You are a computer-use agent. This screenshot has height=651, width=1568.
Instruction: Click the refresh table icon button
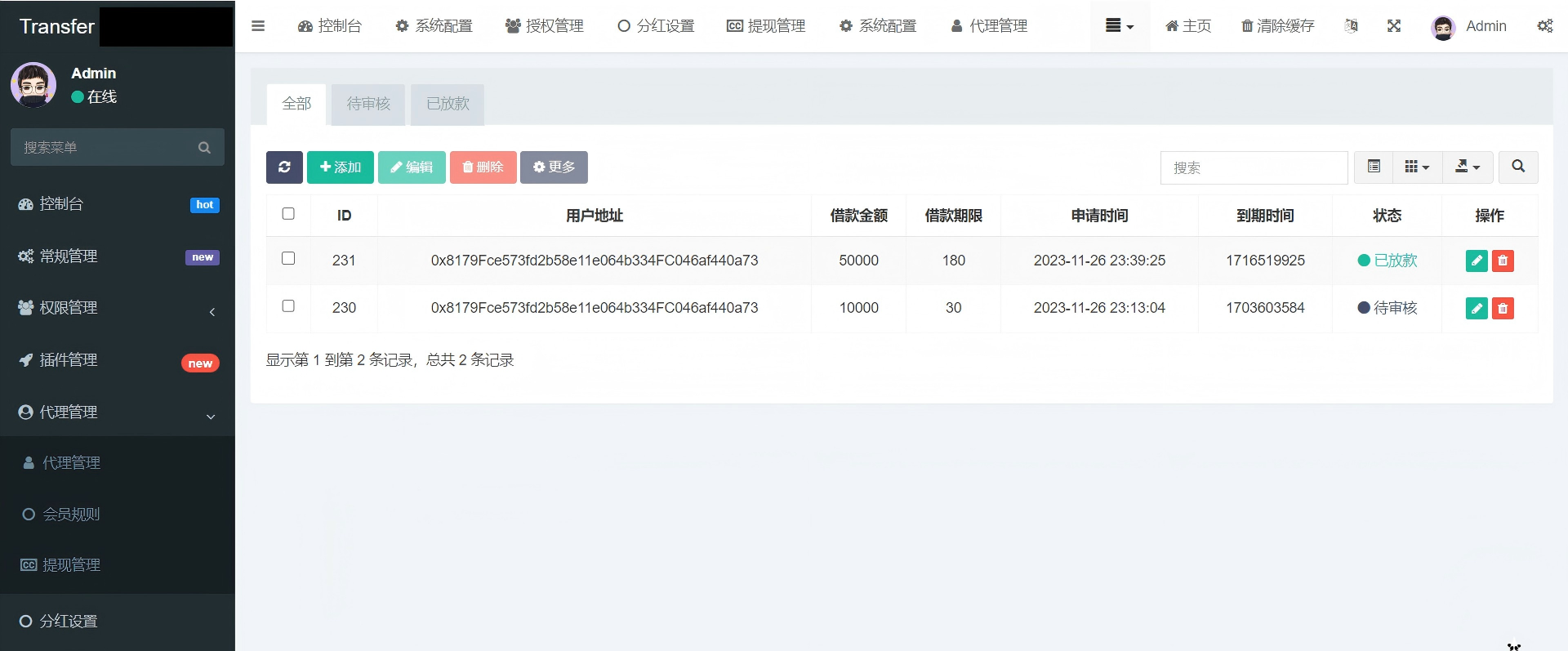[284, 167]
